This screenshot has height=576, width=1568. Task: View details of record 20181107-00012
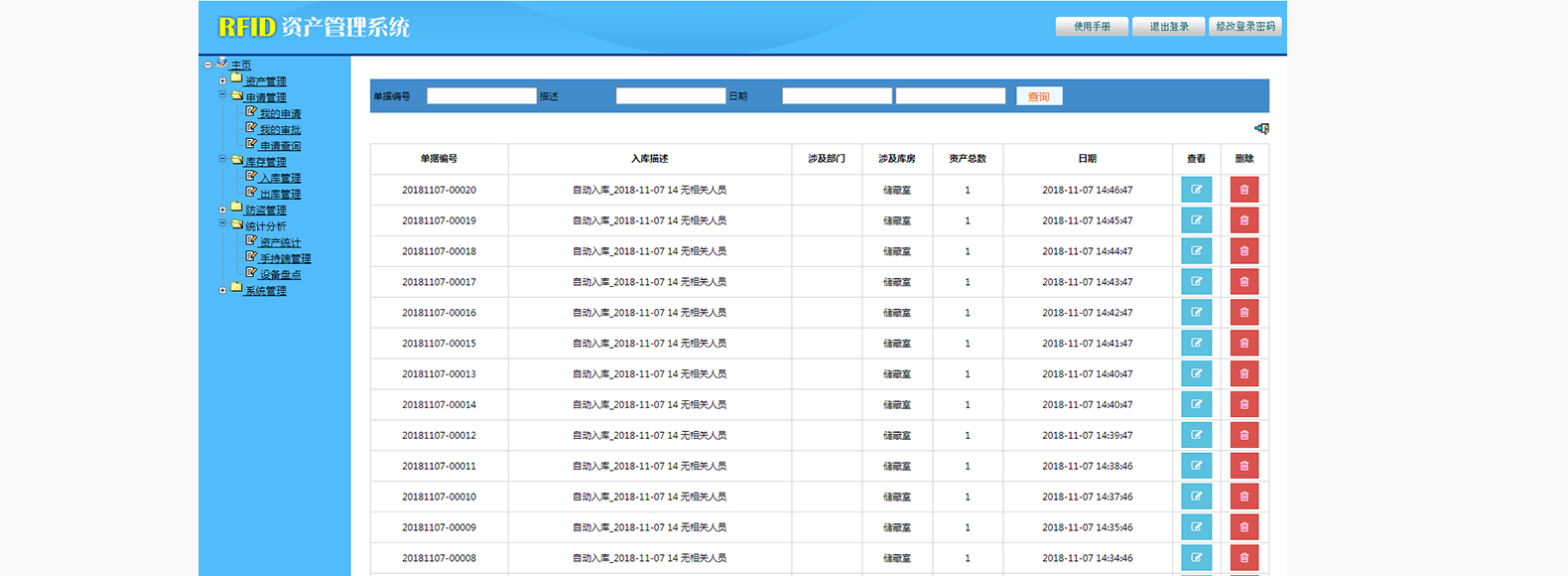click(x=1196, y=435)
